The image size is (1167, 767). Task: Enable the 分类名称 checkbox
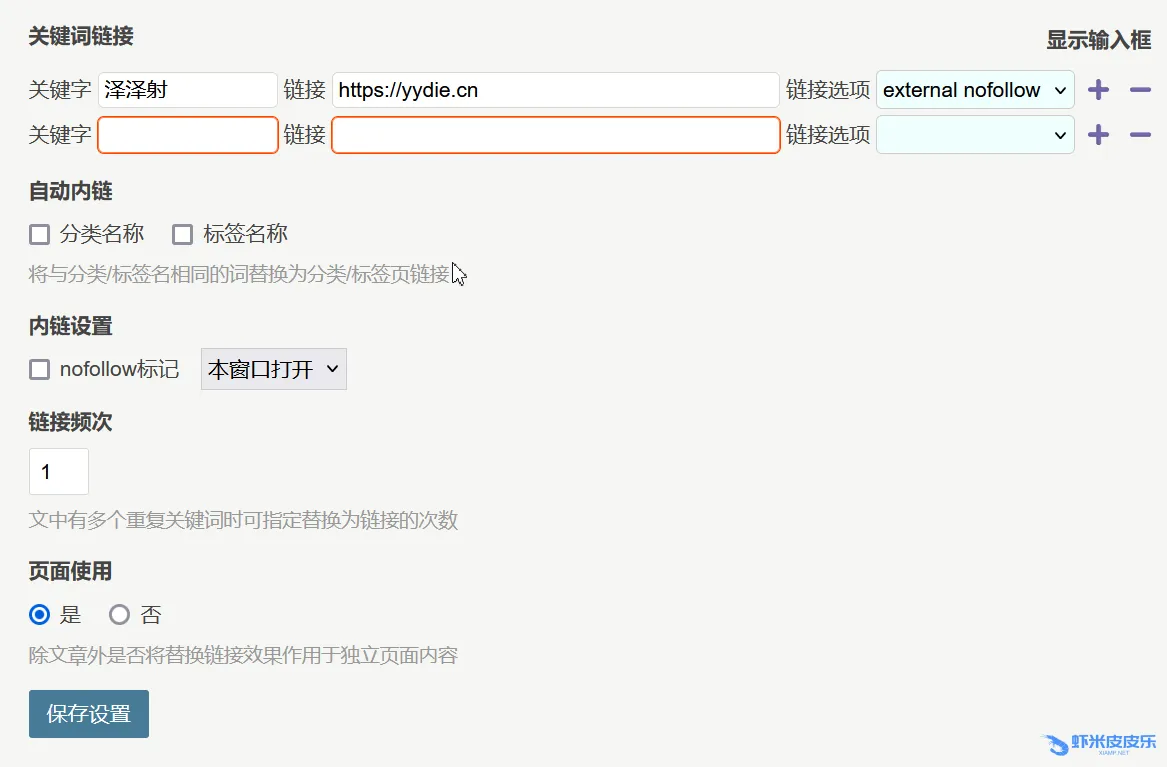click(40, 235)
